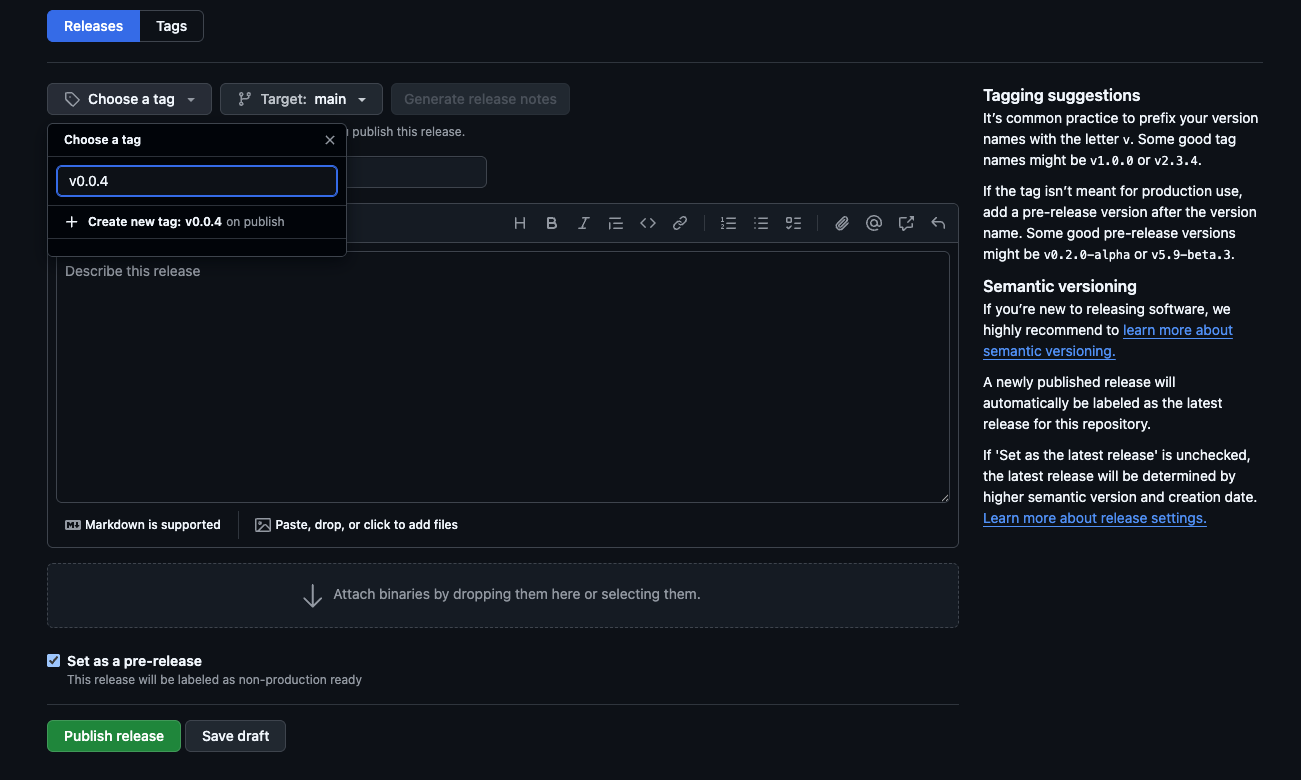Attach files with the paperclip icon

(x=842, y=223)
